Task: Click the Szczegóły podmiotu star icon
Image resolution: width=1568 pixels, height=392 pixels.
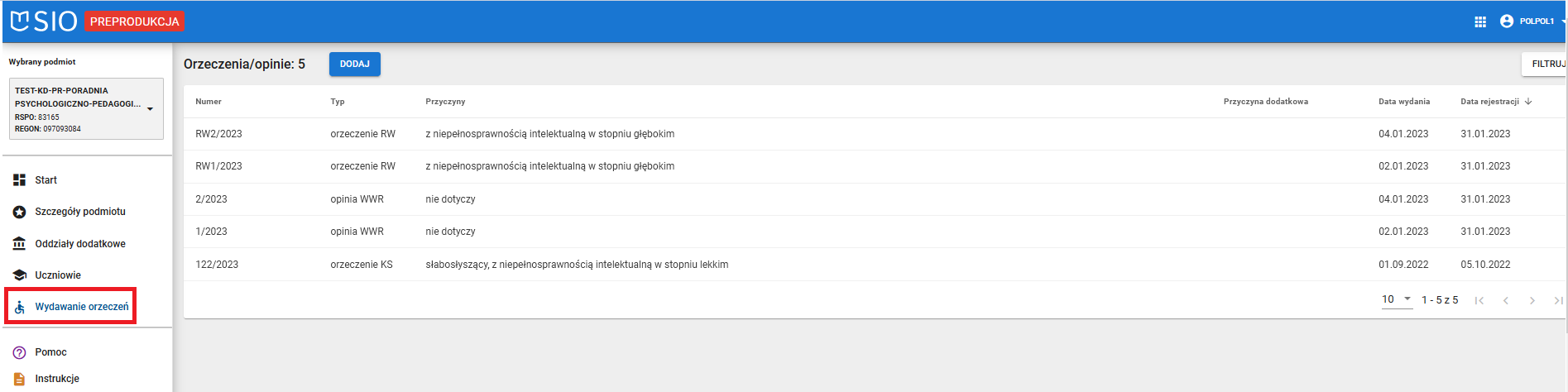Action: pos(20,213)
